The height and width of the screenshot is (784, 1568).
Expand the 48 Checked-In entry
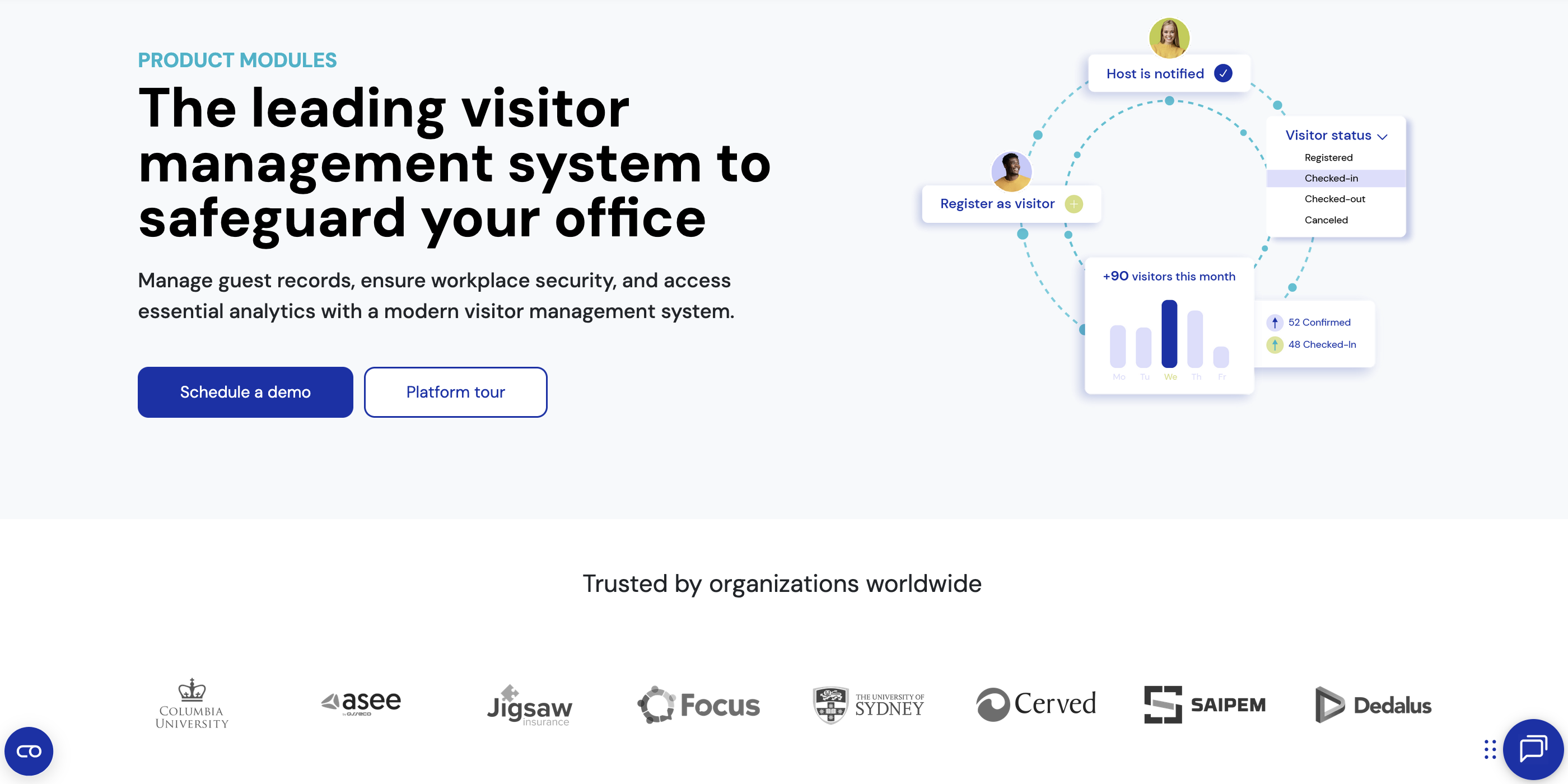pyautogui.click(x=1322, y=344)
